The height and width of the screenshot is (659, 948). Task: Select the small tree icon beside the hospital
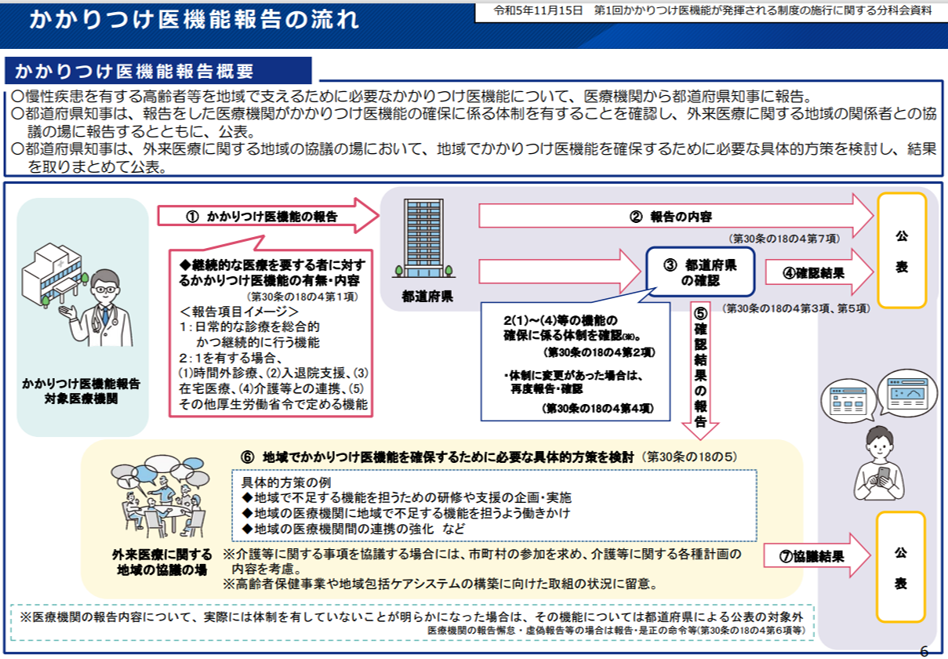(x=85, y=279)
